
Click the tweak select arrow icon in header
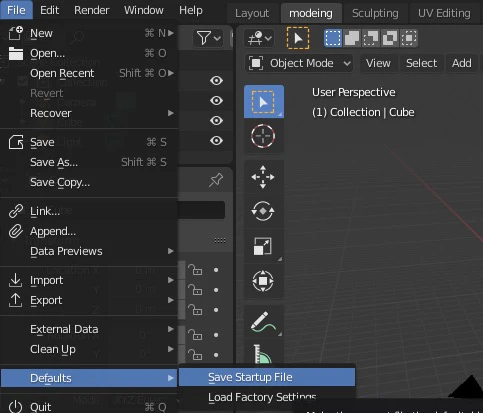tap(298, 38)
